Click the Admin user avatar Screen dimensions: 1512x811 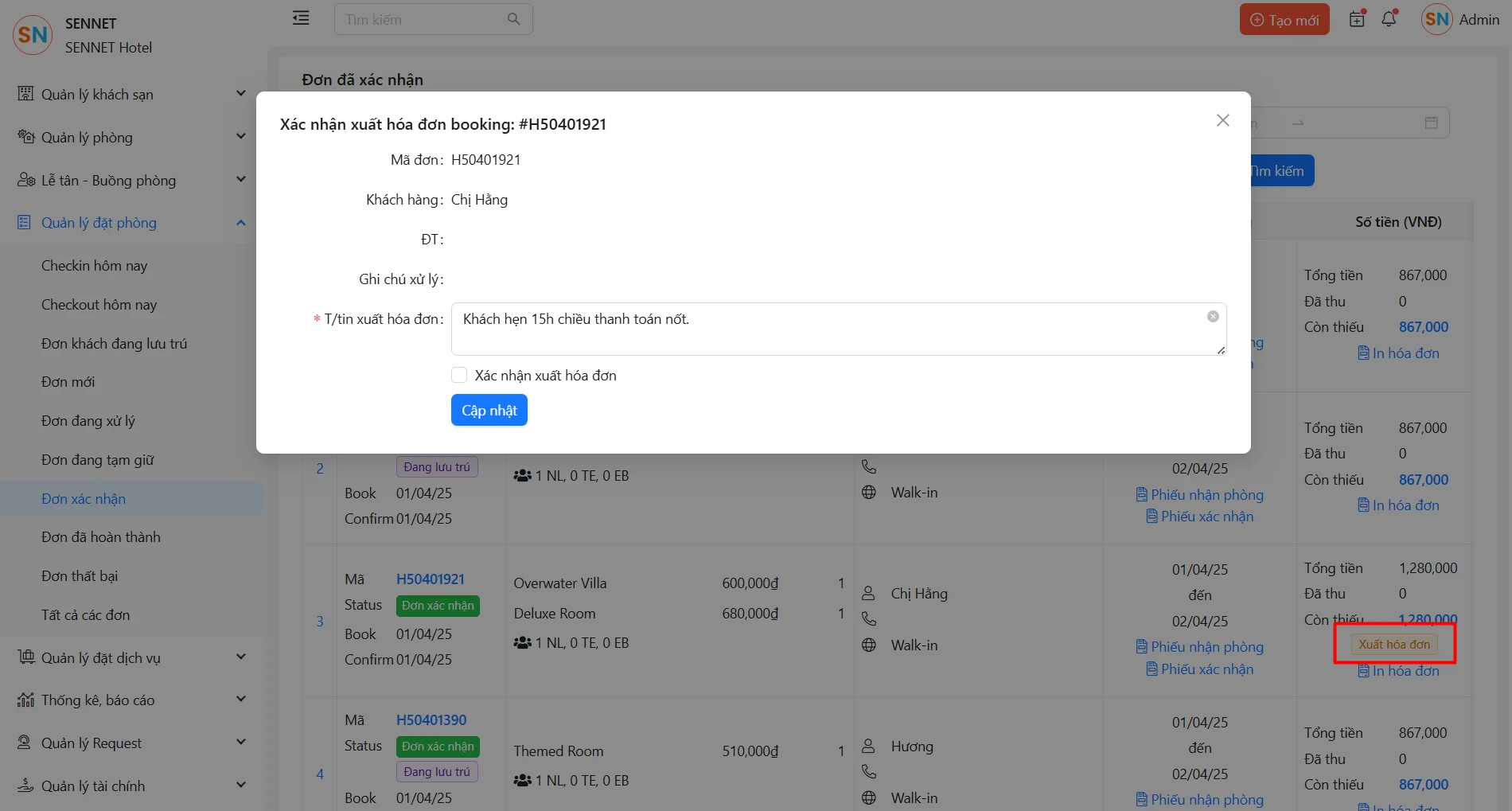pos(1437,19)
